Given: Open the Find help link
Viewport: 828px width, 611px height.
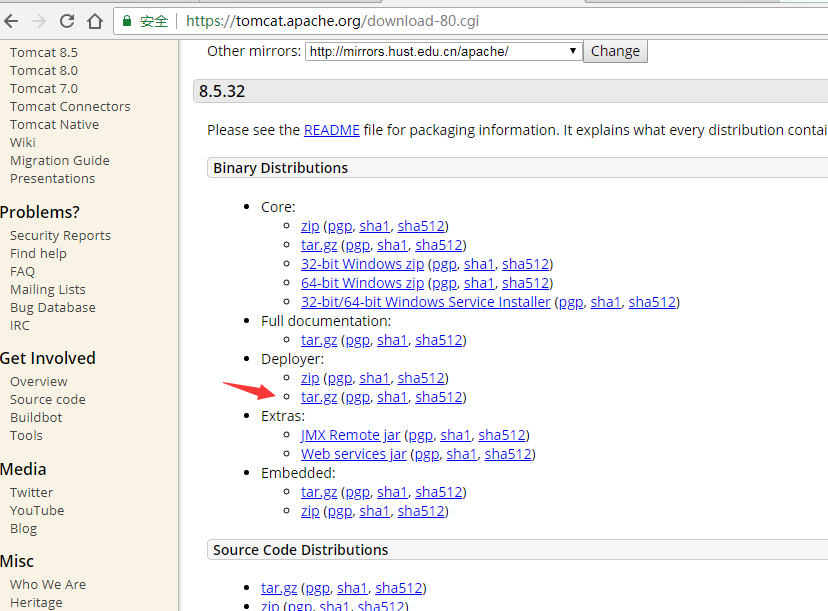Looking at the screenshot, I should point(38,253).
